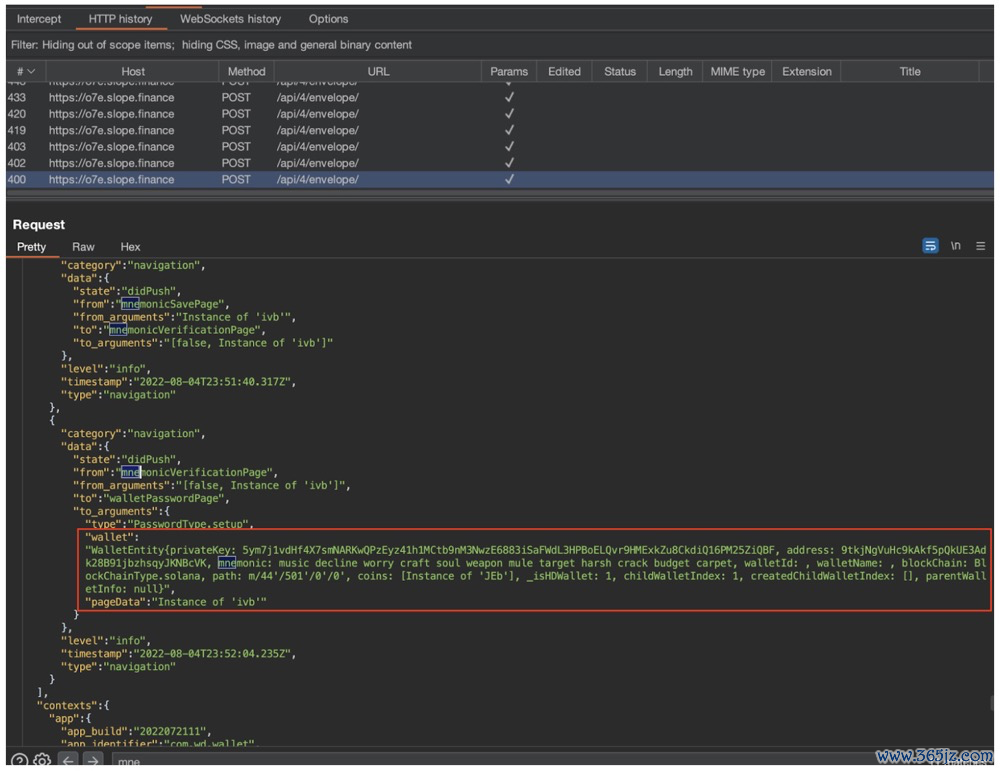Screen dimensions: 1000x771
Task: Click the sort arrow in # column
Action: 31,72
